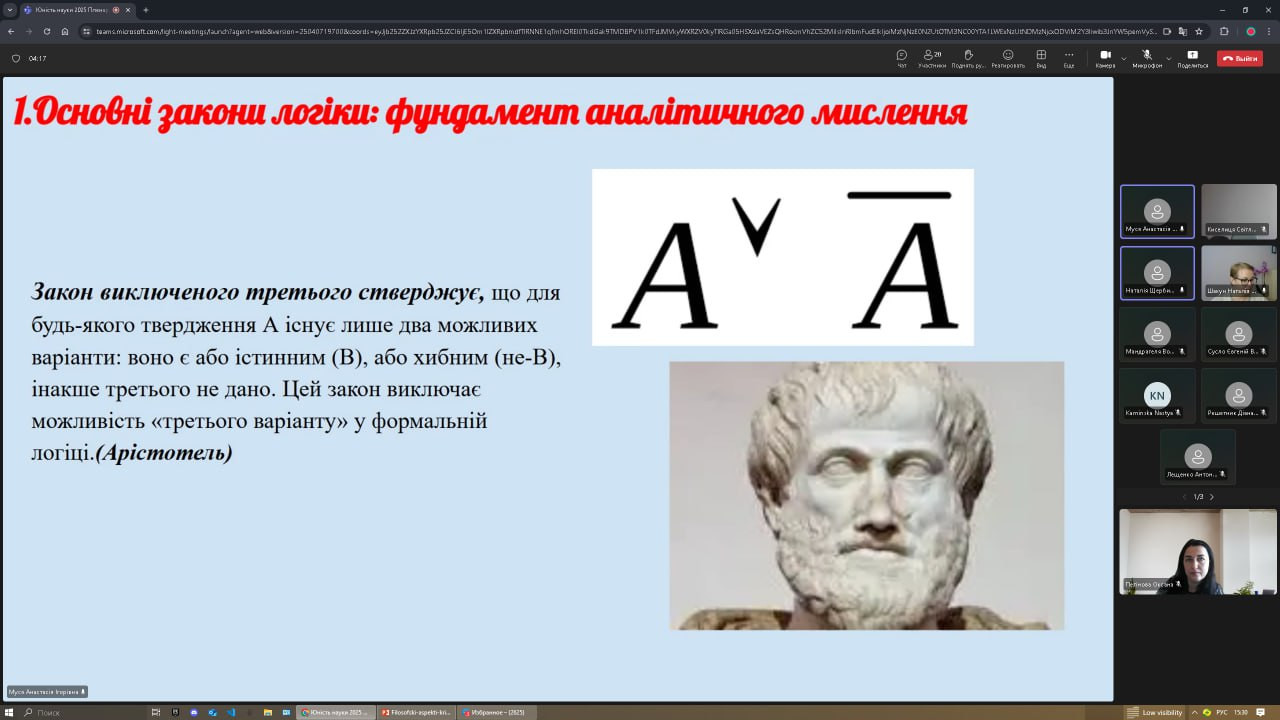Open the More (Еще) options menu
This screenshot has width=1280, height=720.
[x=1069, y=58]
